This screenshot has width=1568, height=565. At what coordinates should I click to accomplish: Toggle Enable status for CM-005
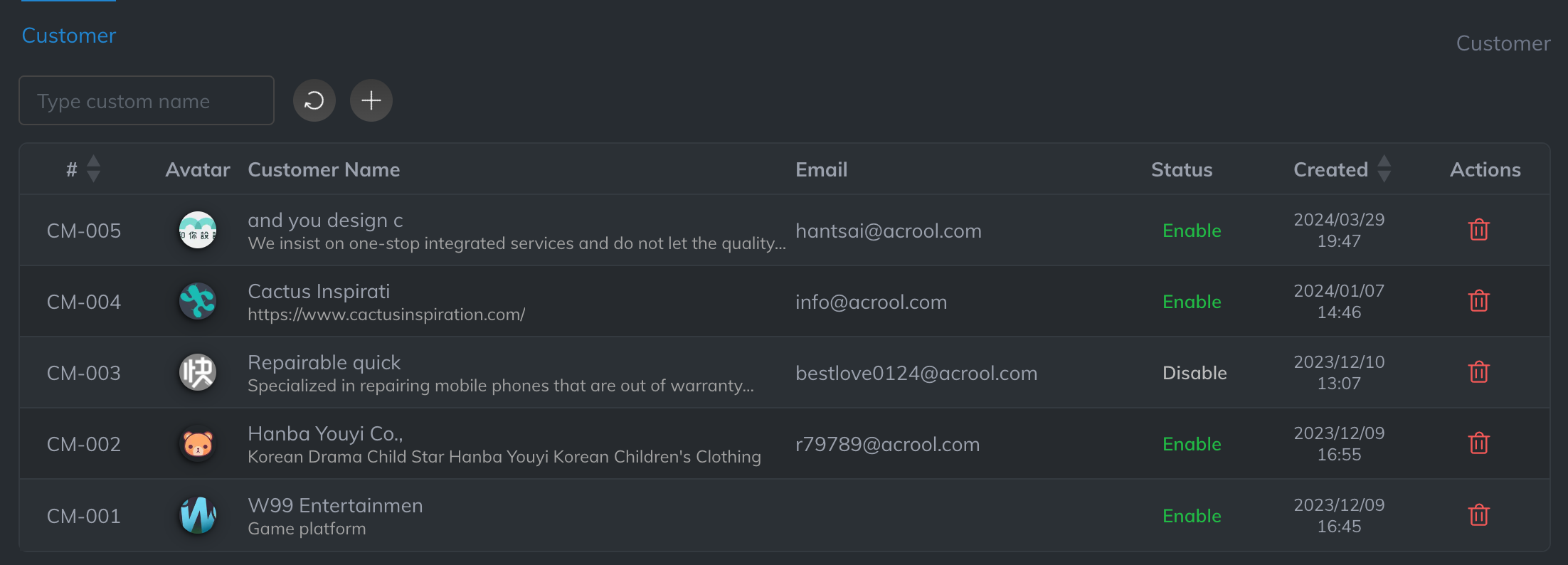tap(1192, 231)
